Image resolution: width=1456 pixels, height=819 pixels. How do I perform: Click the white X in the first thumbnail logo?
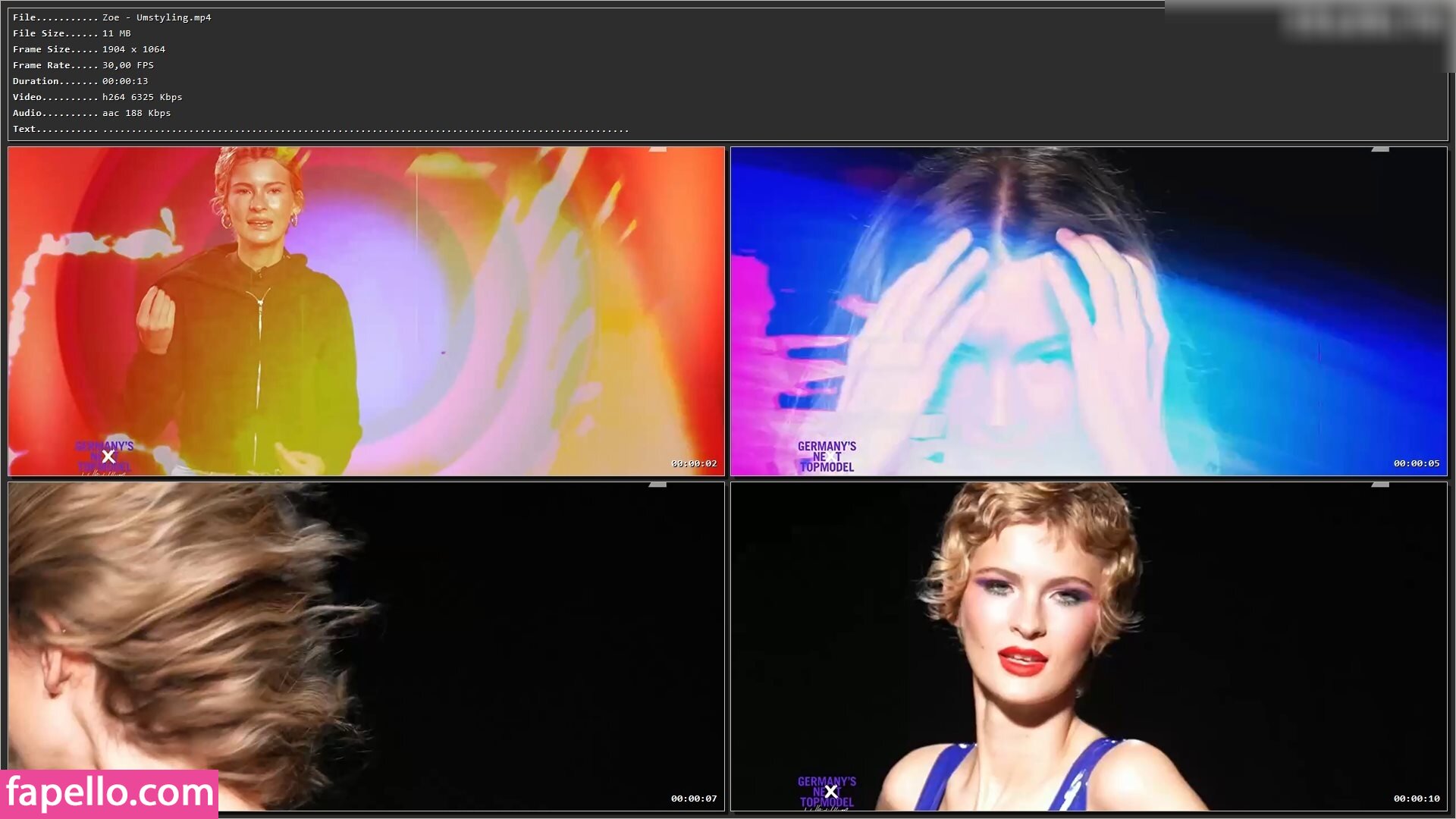[x=108, y=457]
